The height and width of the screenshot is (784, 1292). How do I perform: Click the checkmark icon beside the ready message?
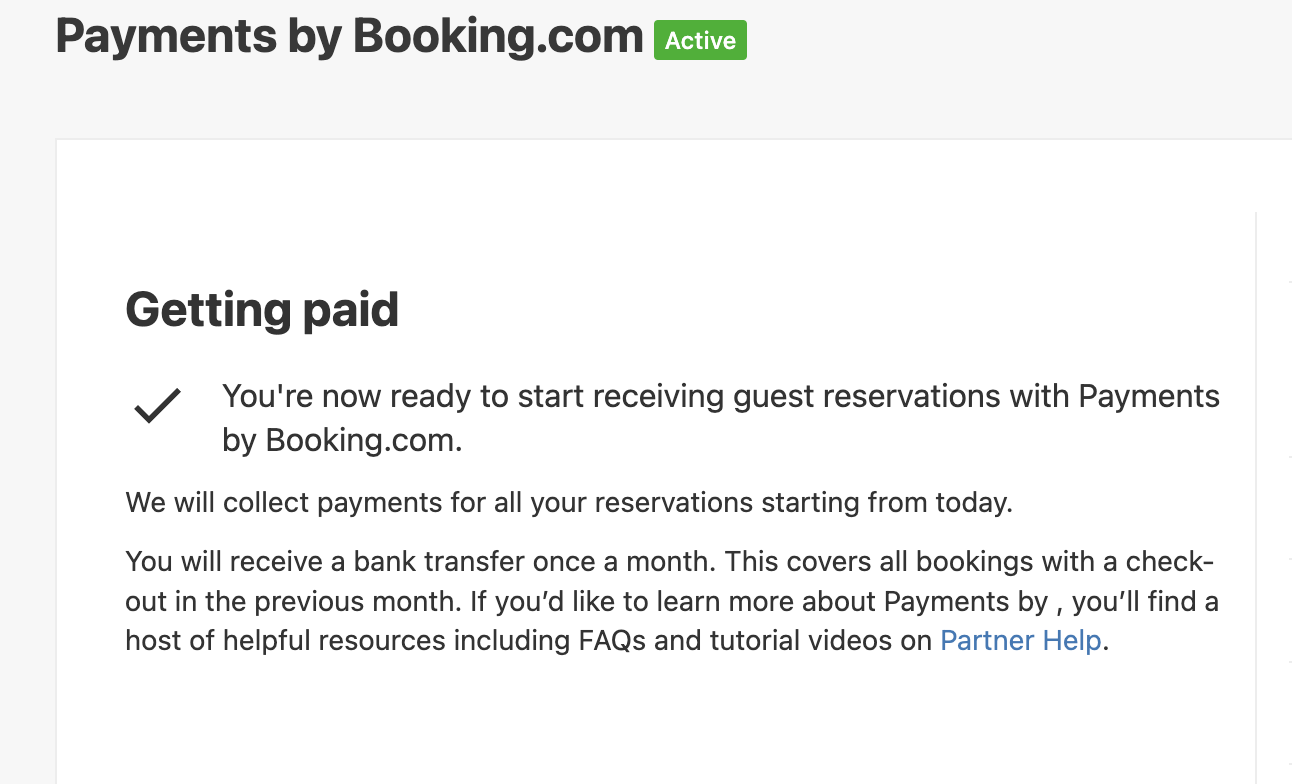click(x=157, y=405)
